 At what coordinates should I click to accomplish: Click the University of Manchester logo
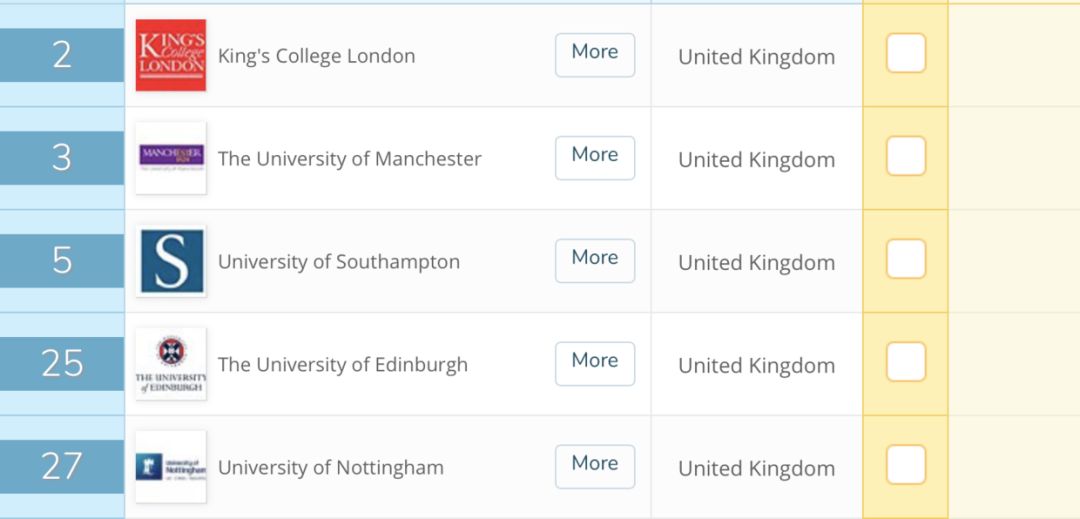click(171, 158)
